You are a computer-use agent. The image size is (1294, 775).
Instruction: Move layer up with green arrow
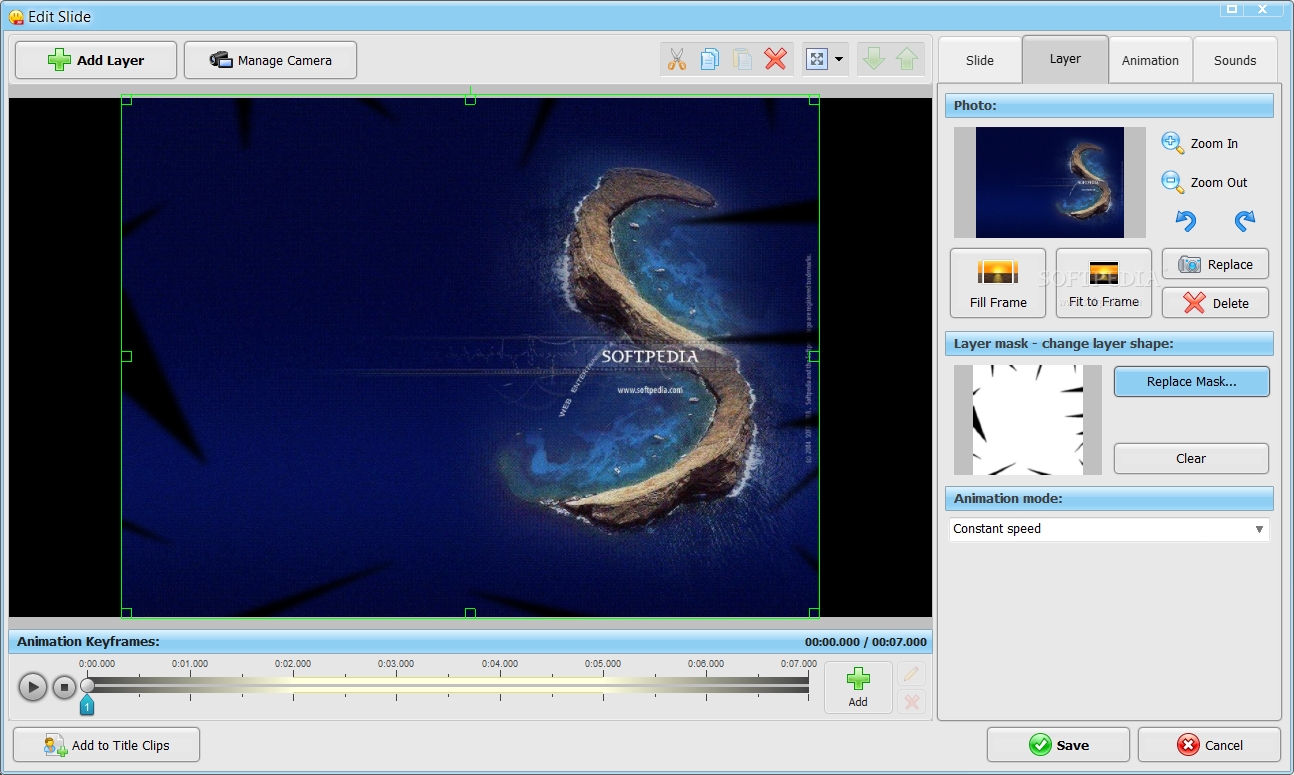(907, 60)
